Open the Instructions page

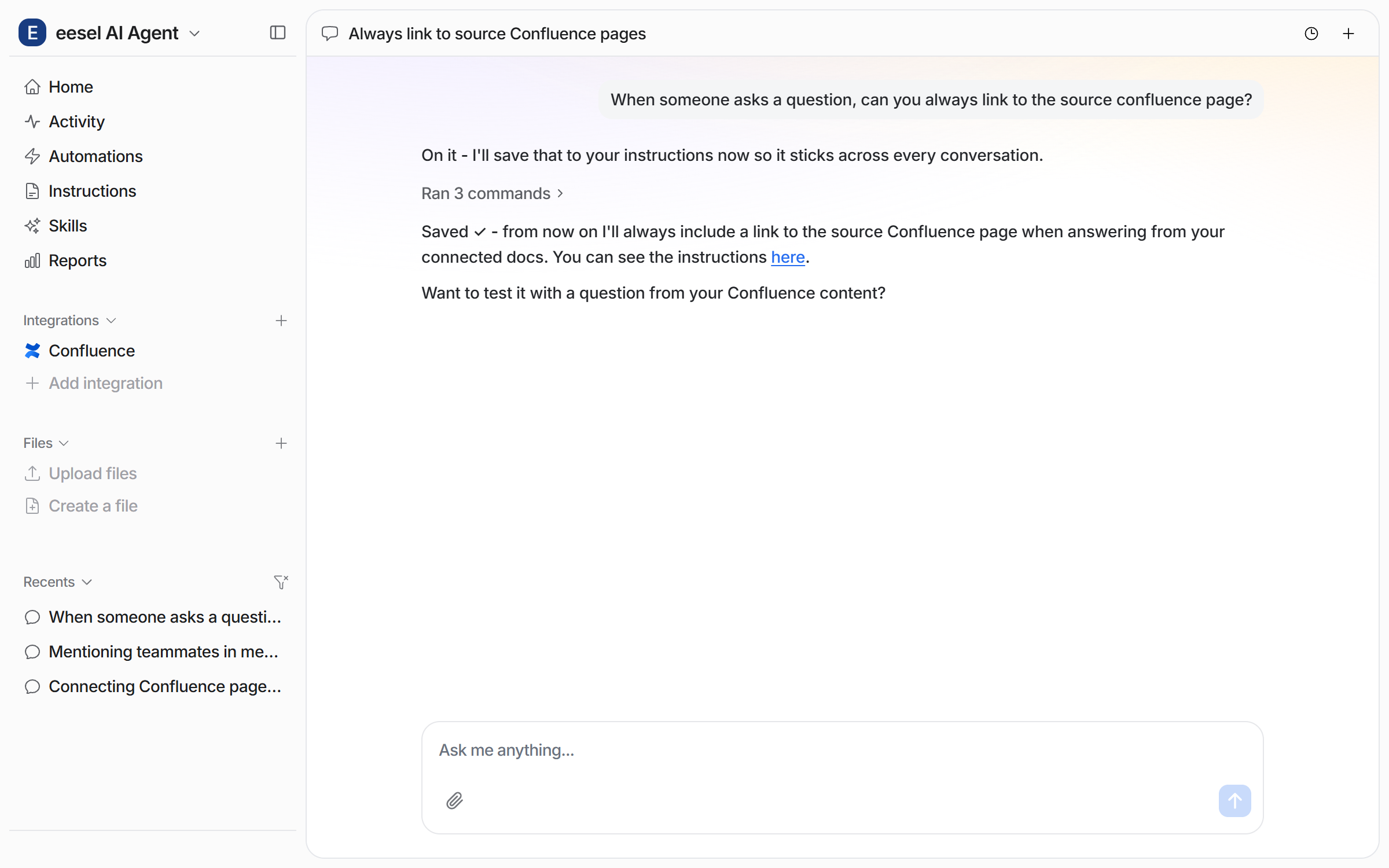click(x=92, y=191)
